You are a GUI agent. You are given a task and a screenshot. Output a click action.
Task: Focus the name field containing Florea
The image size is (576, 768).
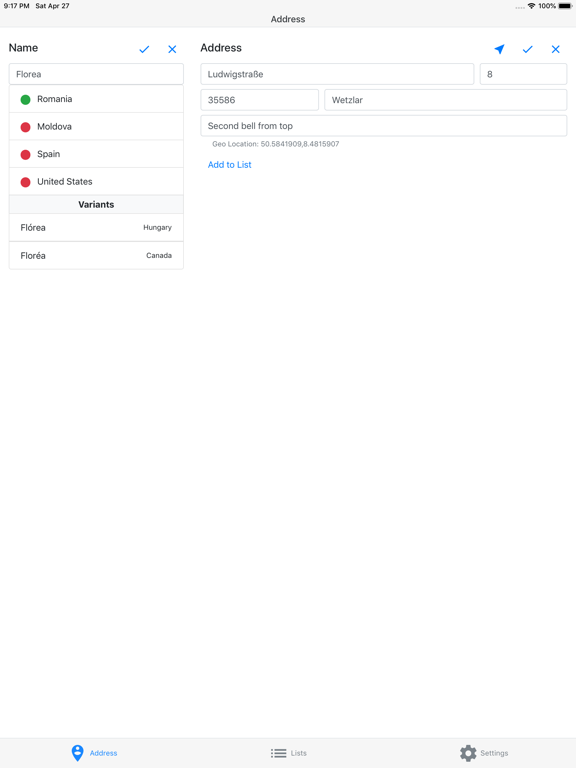coord(96,74)
